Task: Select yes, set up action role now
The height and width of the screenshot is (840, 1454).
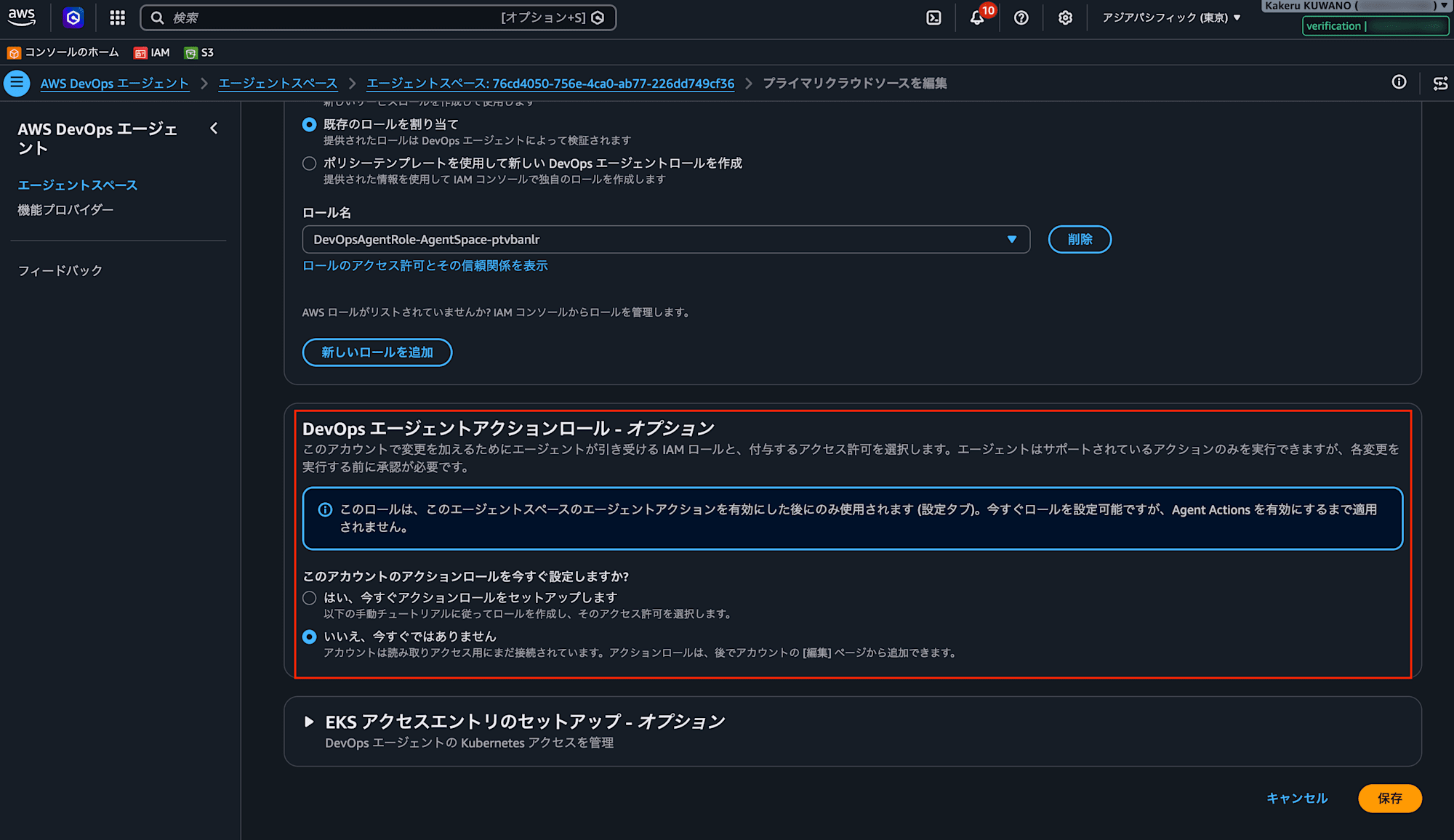Action: point(309,598)
